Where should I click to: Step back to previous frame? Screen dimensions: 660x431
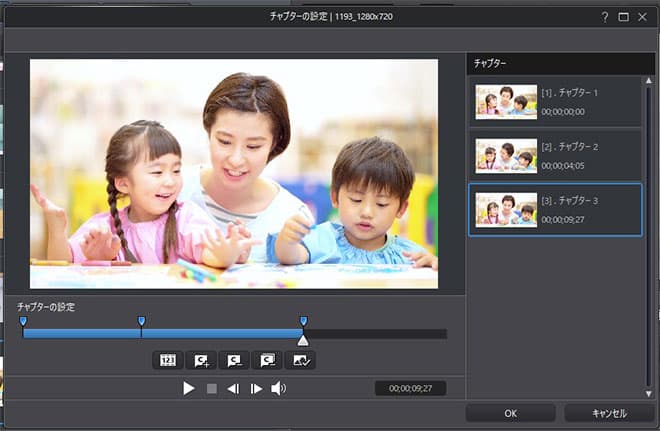coord(233,389)
